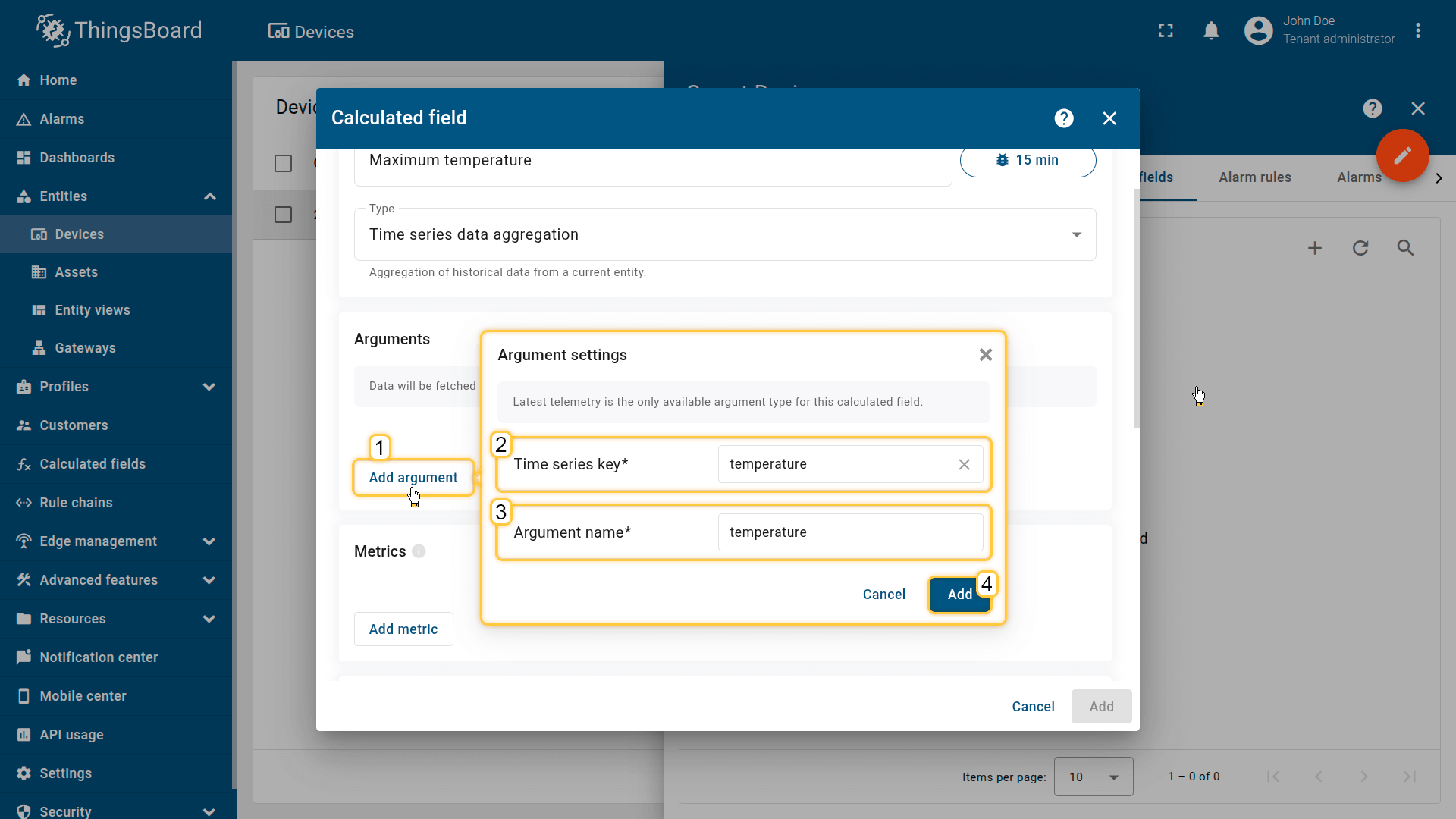The image size is (1456, 819).
Task: Switch to the Alarm rules tab
Action: click(1254, 177)
